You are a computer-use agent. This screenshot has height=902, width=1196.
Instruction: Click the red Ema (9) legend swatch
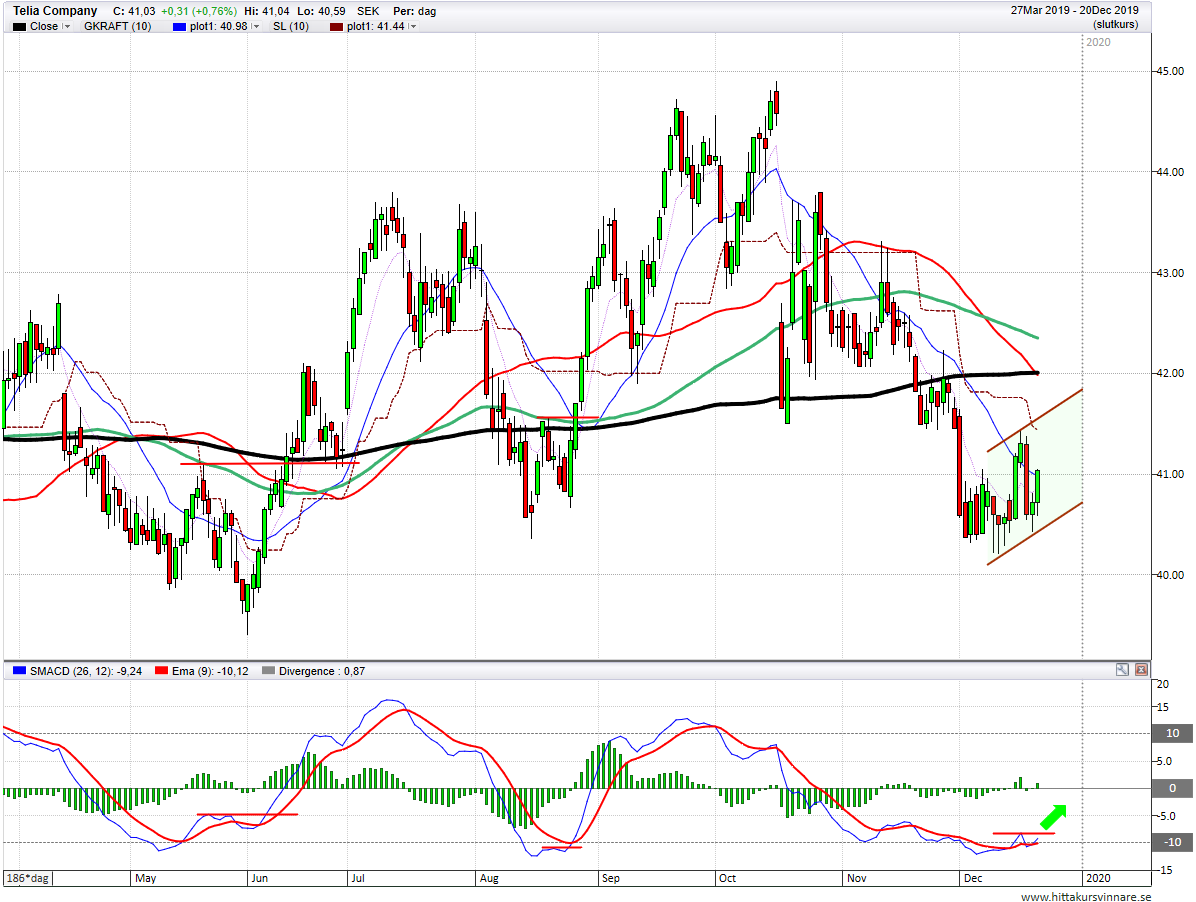[161, 671]
